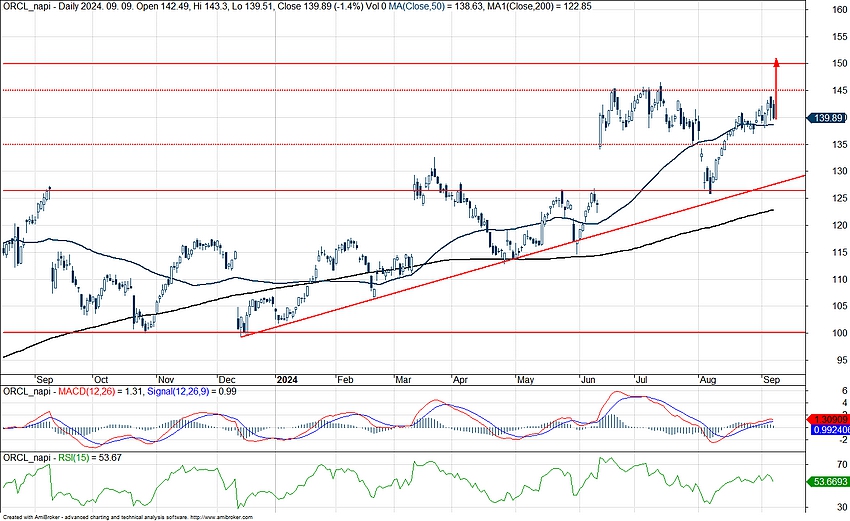Click the Oct label on the date axis
Image resolution: width=850 pixels, height=521 pixels.
pyautogui.click(x=101, y=380)
